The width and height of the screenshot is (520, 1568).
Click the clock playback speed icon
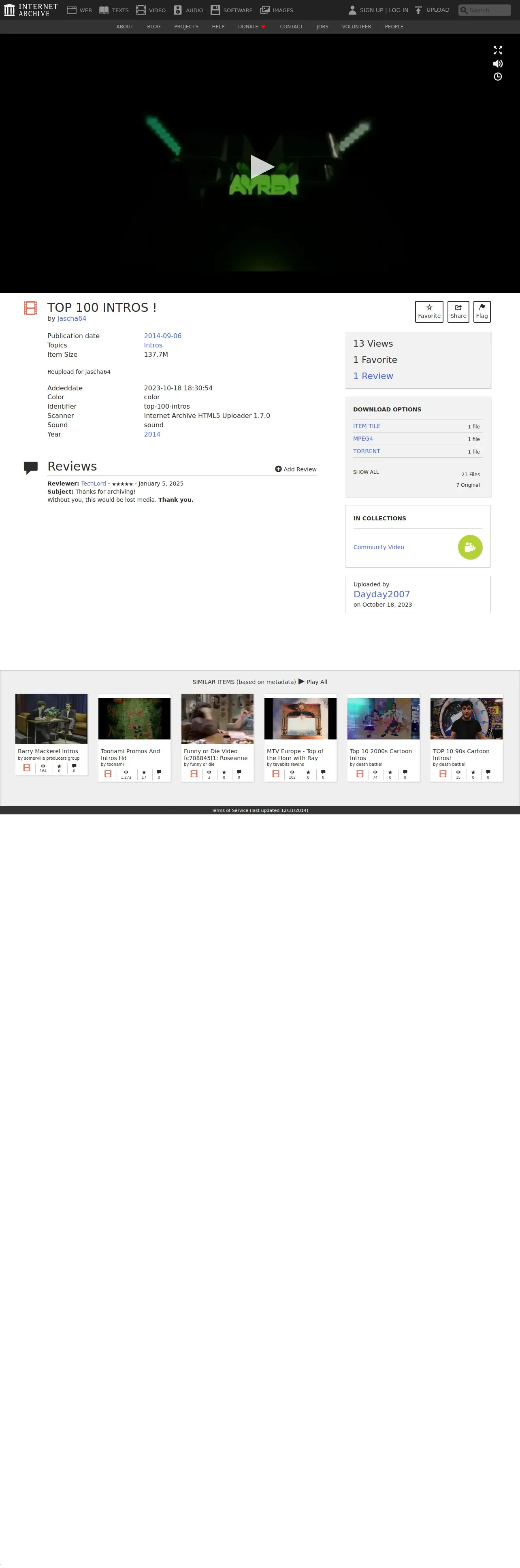pyautogui.click(x=497, y=77)
